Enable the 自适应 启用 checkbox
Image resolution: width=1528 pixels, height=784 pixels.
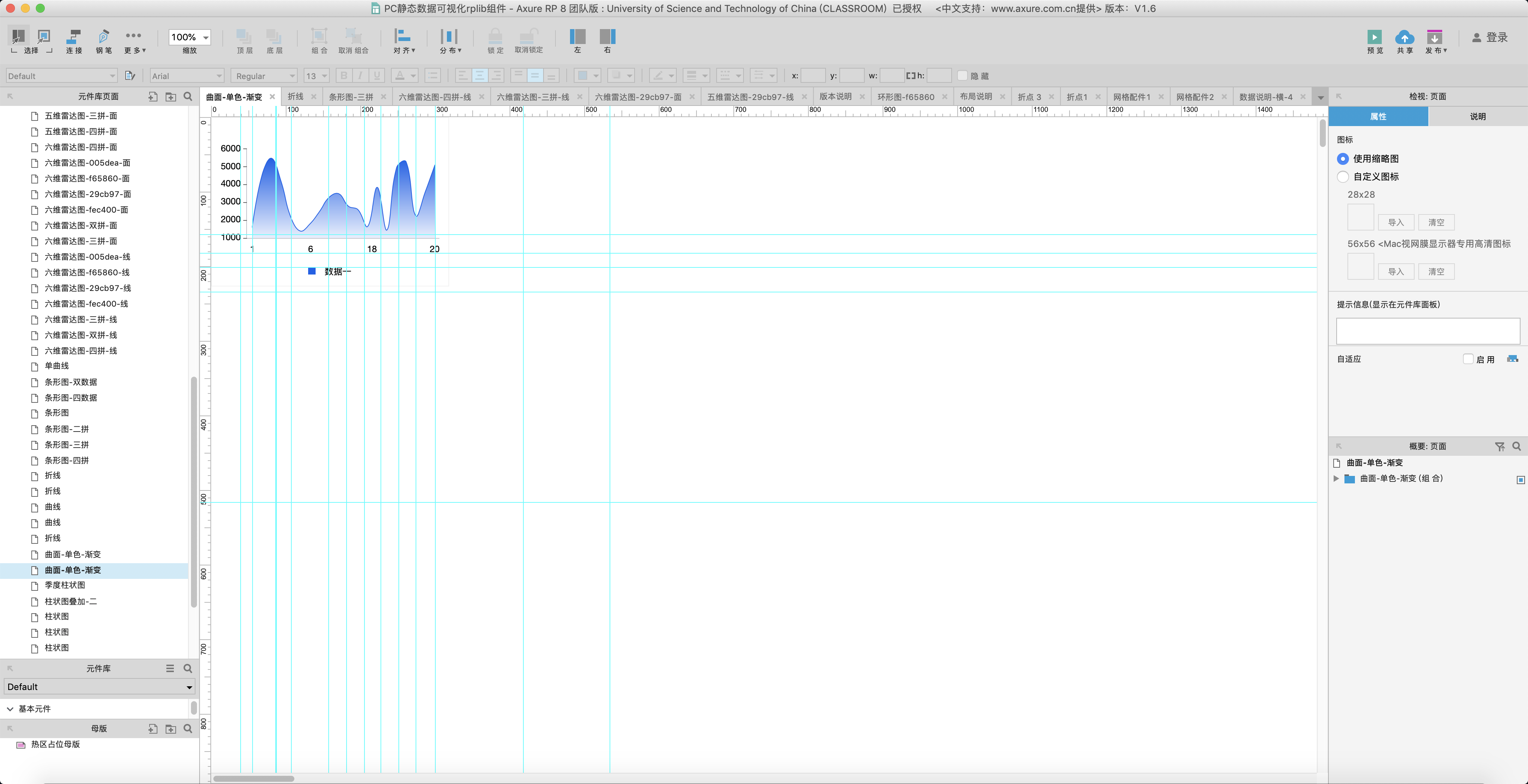point(1468,359)
